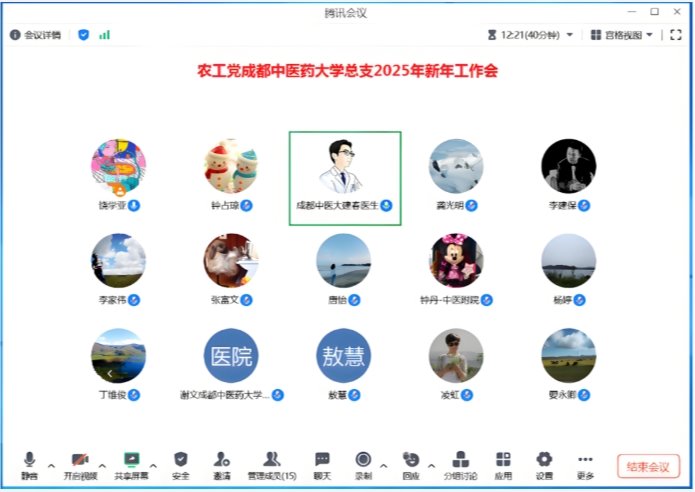
Task: Open the security (安全) shield icon
Action: click(x=181, y=461)
